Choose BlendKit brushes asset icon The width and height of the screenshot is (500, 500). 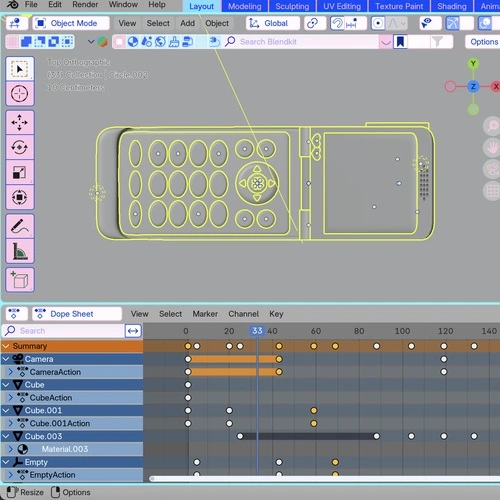[x=174, y=42]
